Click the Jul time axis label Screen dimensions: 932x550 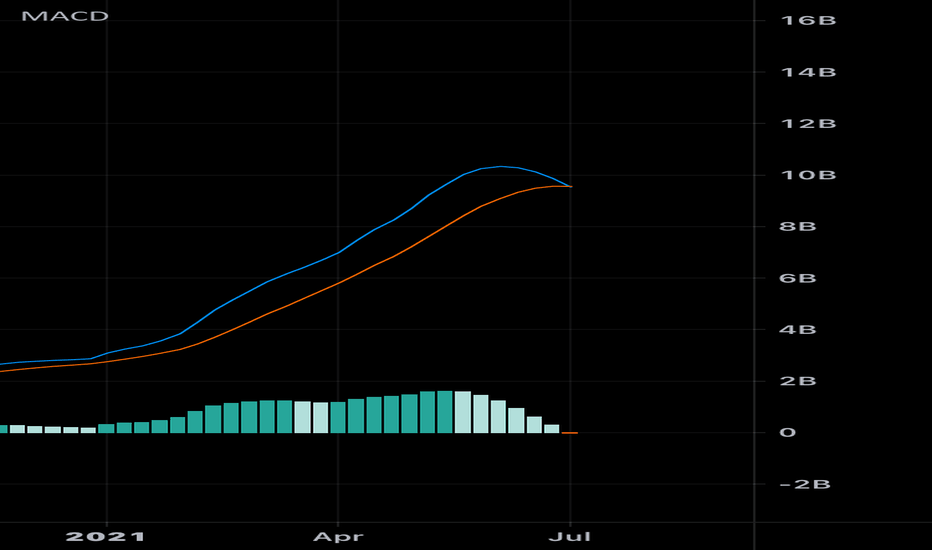pyautogui.click(x=569, y=537)
